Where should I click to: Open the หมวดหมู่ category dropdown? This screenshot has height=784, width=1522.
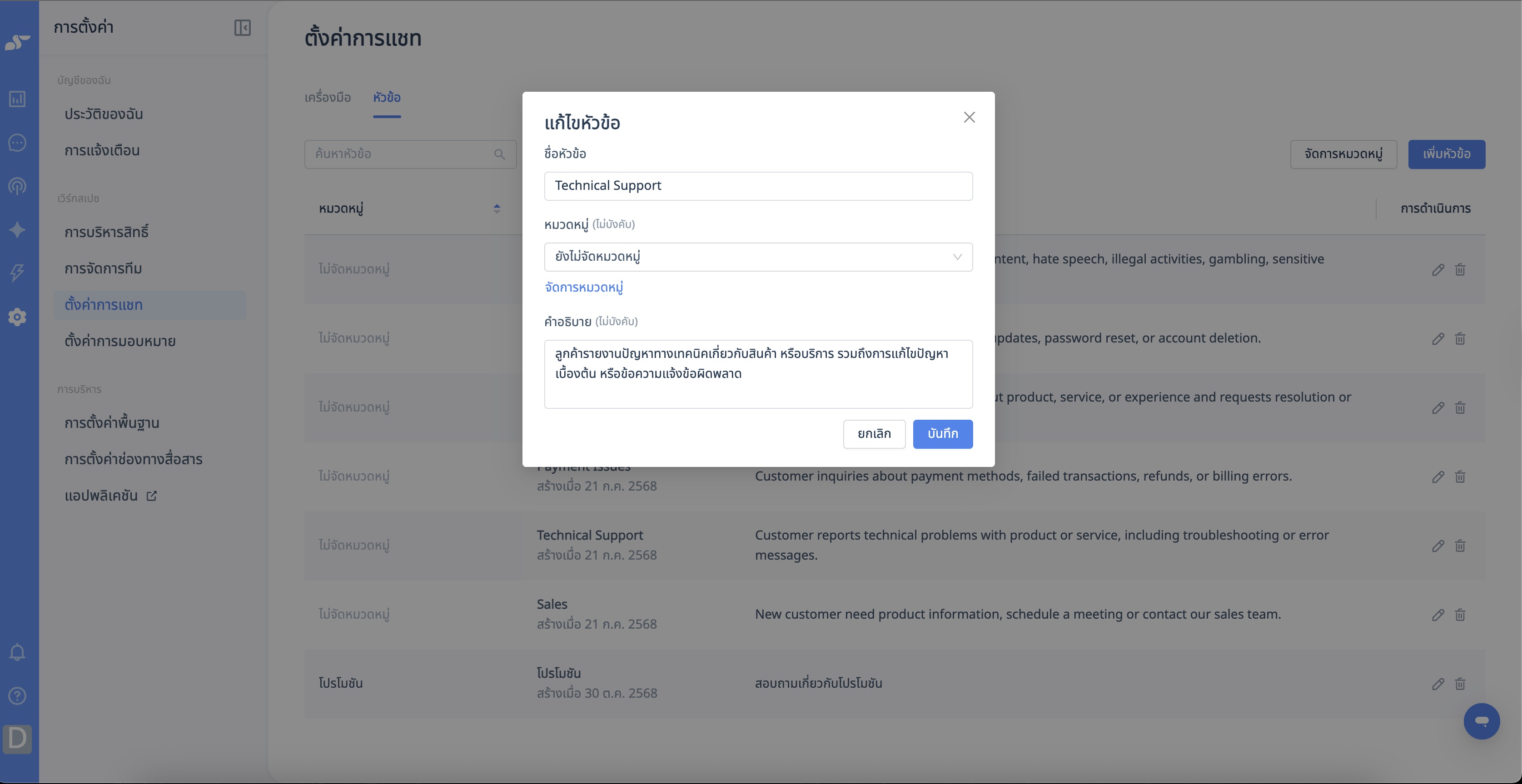pyautogui.click(x=758, y=257)
